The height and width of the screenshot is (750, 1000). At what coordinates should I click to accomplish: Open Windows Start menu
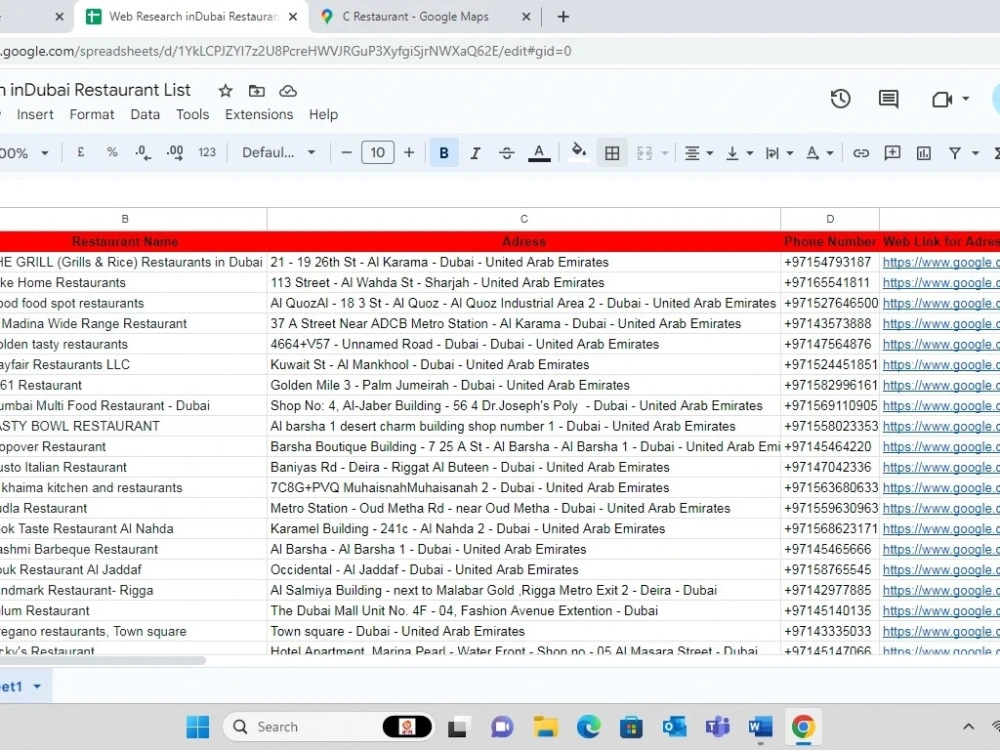click(x=197, y=726)
